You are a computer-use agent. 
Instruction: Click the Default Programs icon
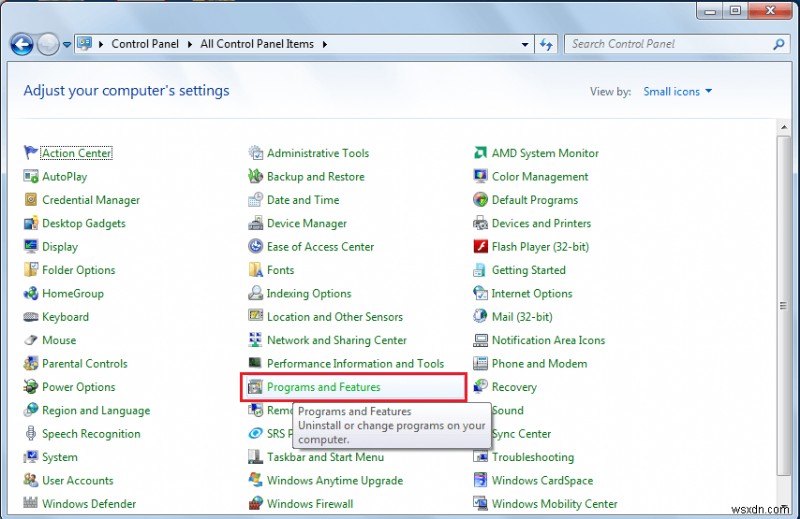(481, 200)
